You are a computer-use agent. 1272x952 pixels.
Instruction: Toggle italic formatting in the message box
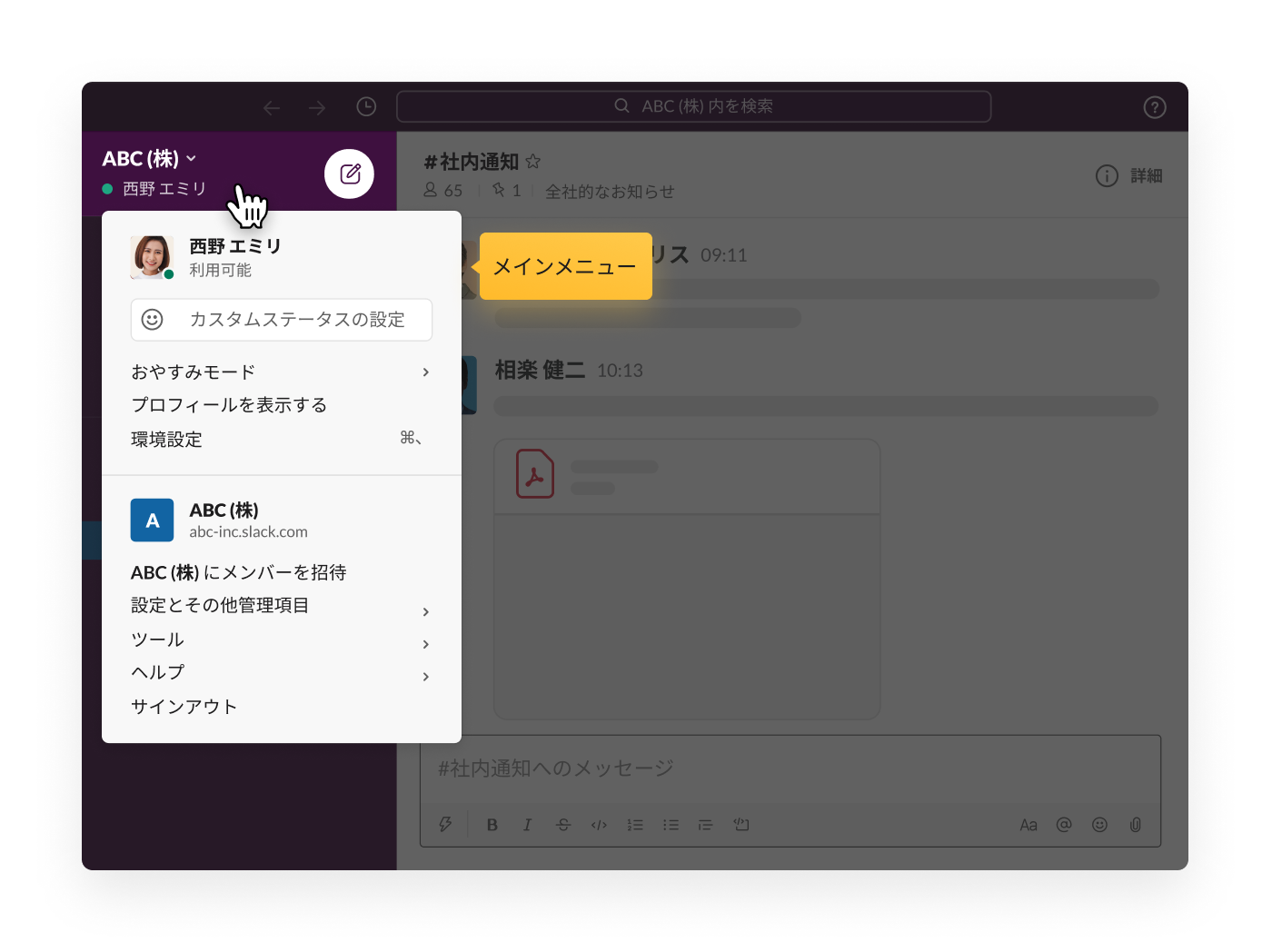point(527,825)
